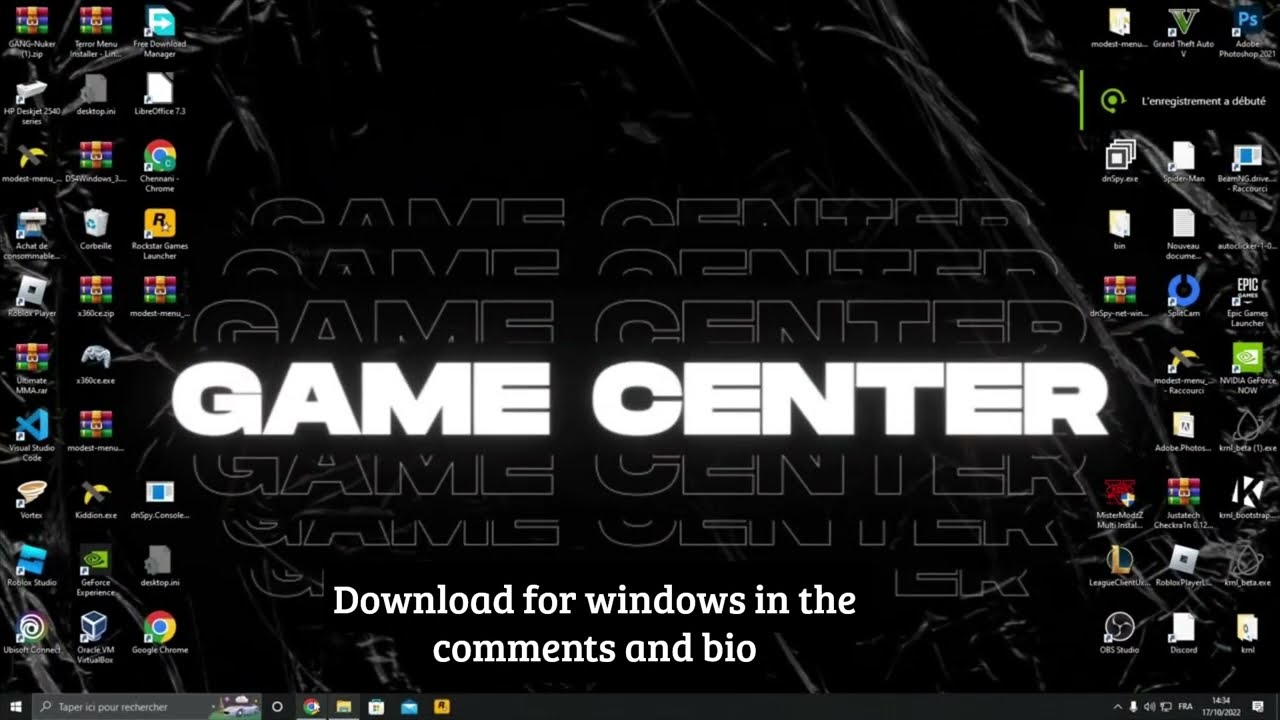Launch NVIDIA GeForce NOW shortcut
The height and width of the screenshot is (720, 1280).
[1247, 369]
